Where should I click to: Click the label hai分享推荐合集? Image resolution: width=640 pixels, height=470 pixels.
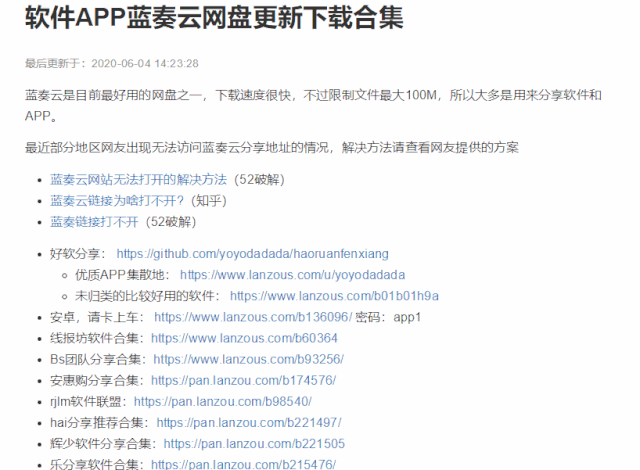[x=97, y=423]
